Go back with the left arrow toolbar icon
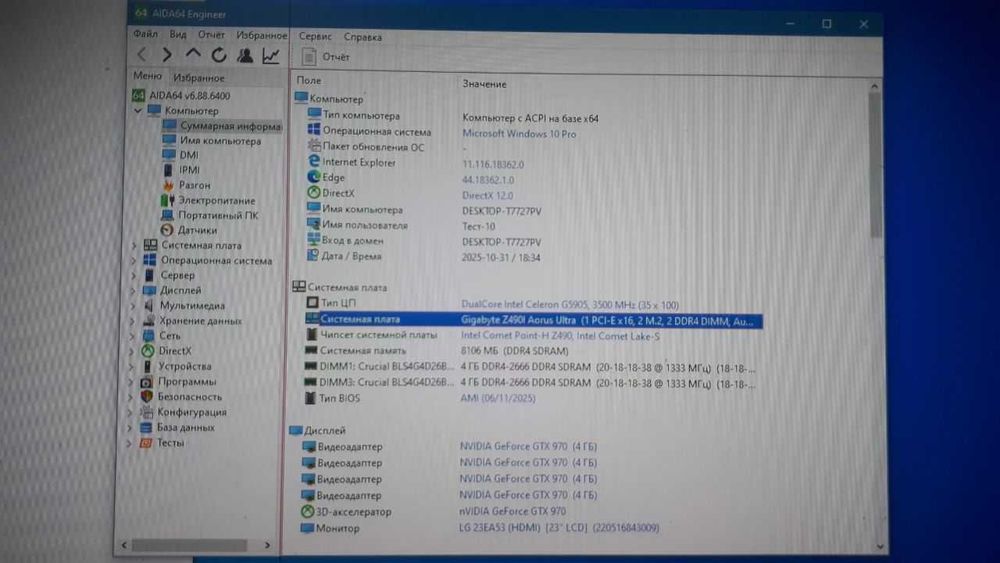This screenshot has width=1000, height=563. (x=142, y=55)
